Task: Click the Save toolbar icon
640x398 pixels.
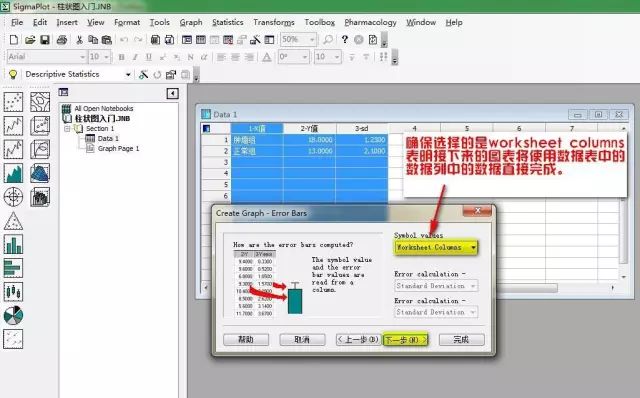Action: (x=45, y=40)
